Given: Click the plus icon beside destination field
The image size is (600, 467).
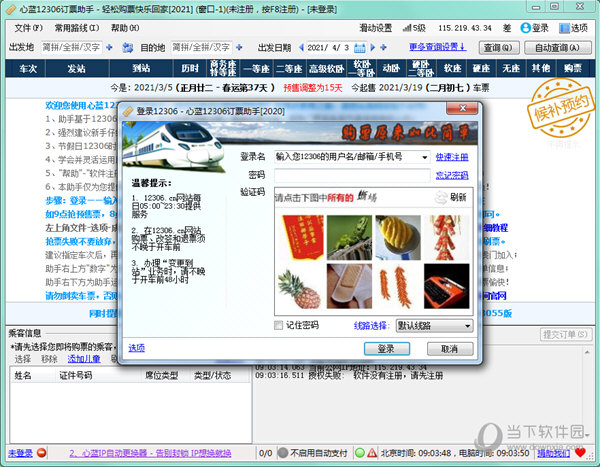Looking at the screenshot, I should tap(239, 47).
